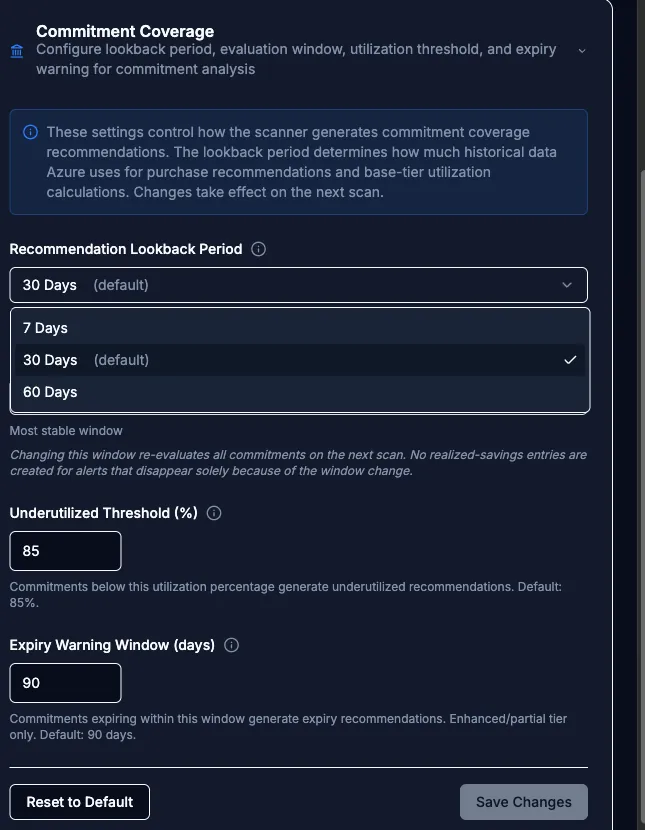Click the Reset to Default button

coord(79,802)
